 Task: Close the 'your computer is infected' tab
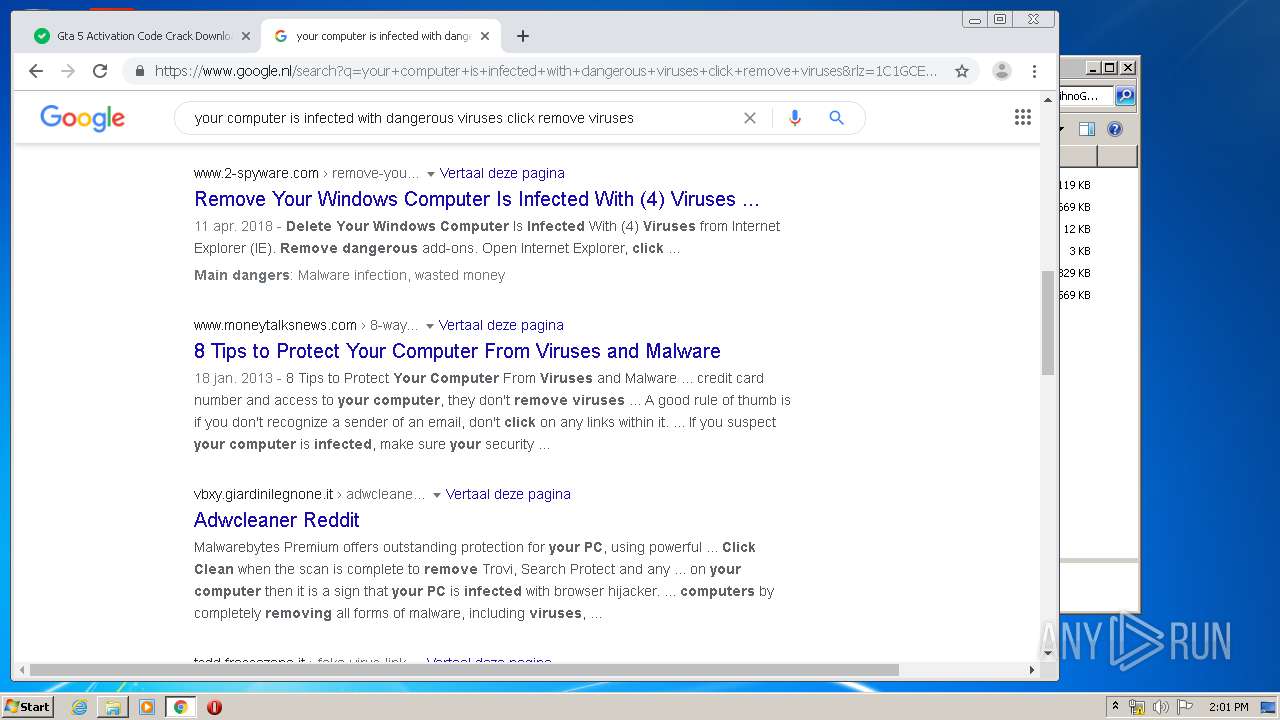click(x=485, y=36)
